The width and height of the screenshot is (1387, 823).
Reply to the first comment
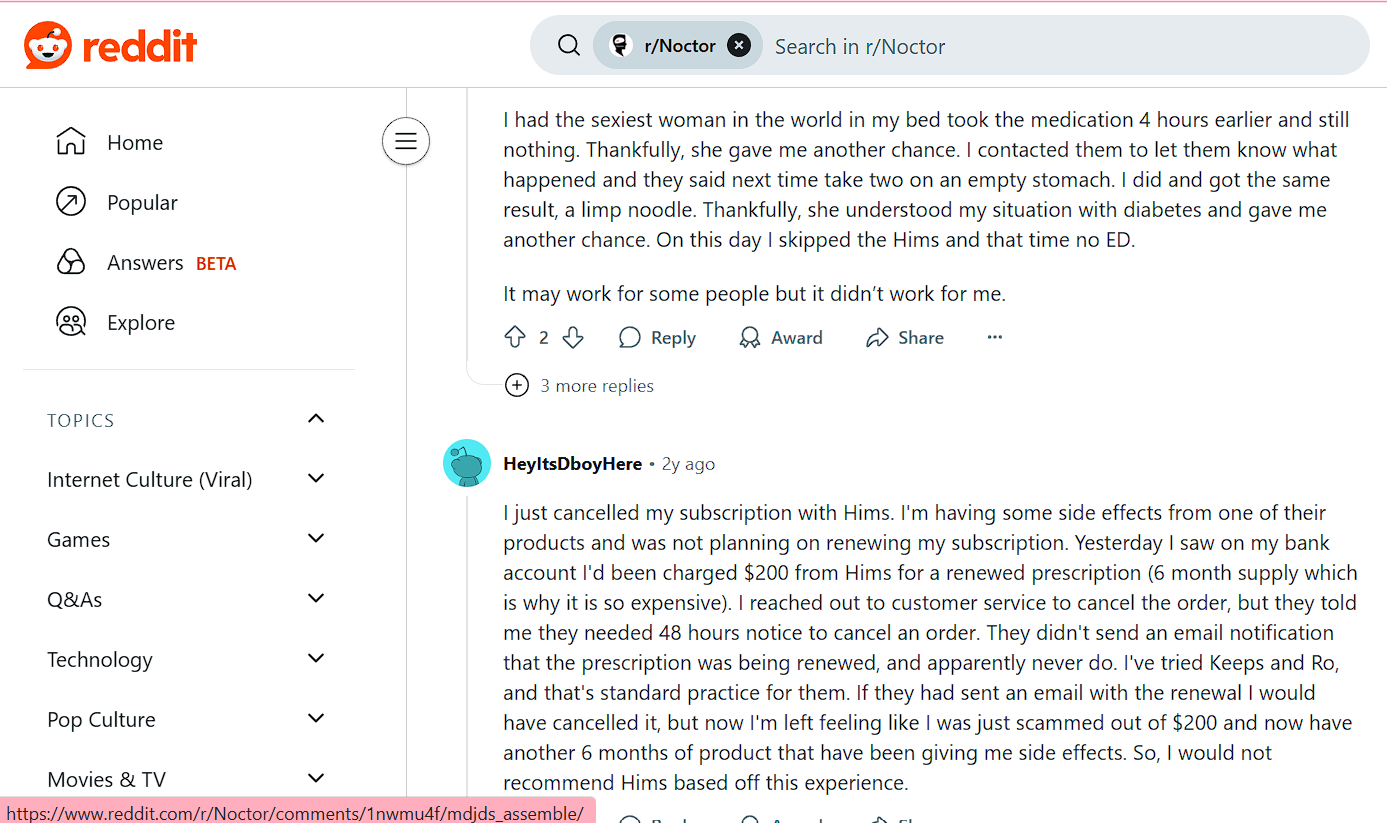coord(657,338)
